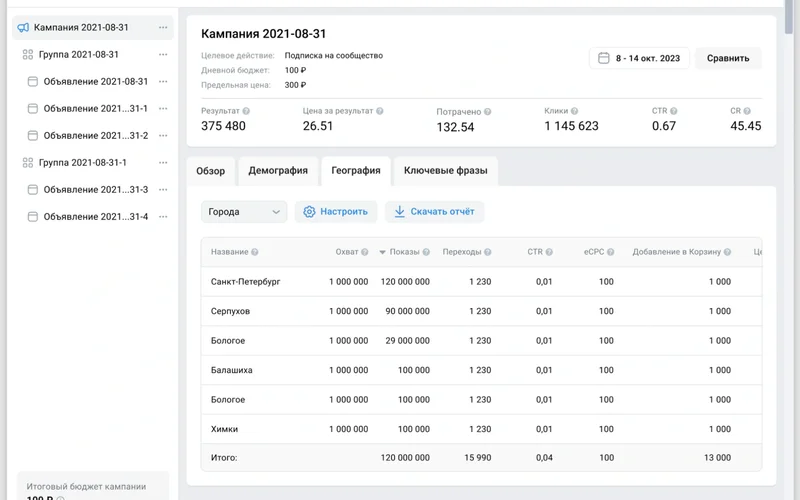Open date range 8 - 14 окт. 2023
800x500 pixels.
coord(639,58)
